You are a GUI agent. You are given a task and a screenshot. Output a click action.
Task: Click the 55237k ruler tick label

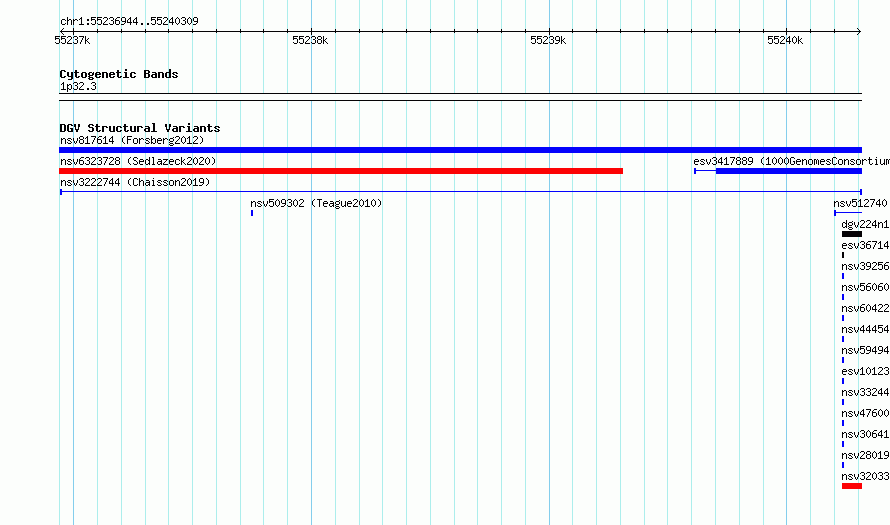pos(72,40)
